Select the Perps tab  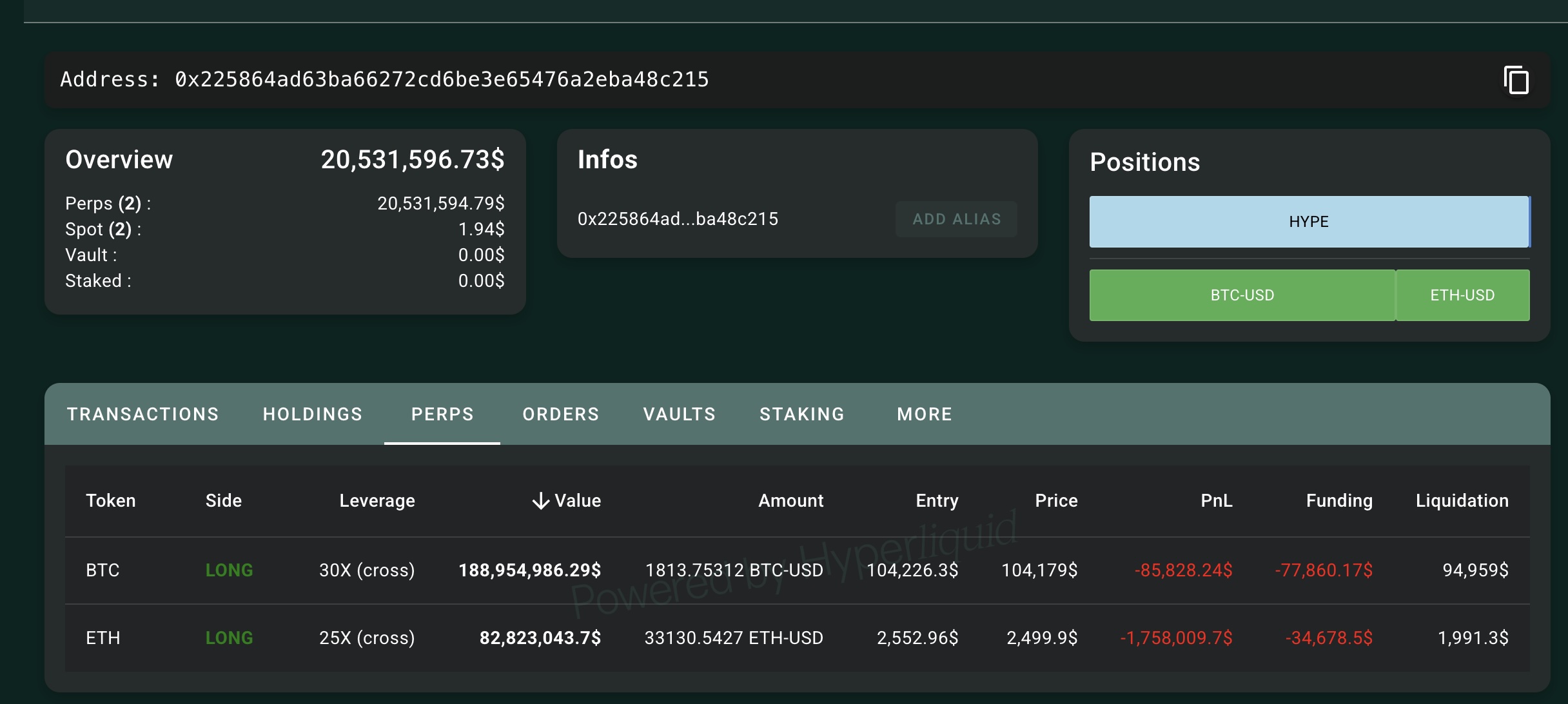[442, 414]
